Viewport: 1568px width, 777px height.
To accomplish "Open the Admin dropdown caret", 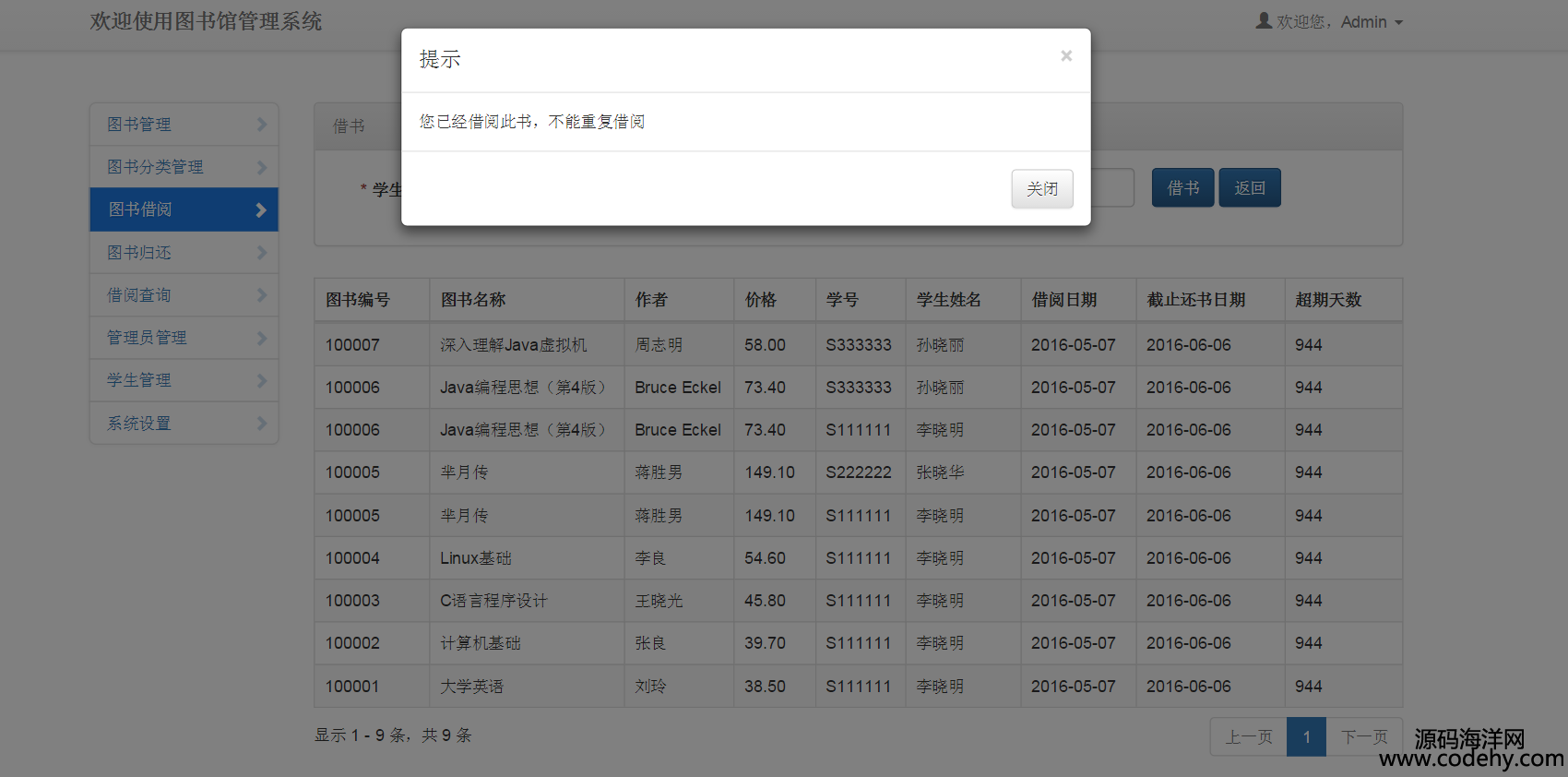I will click(x=1399, y=23).
